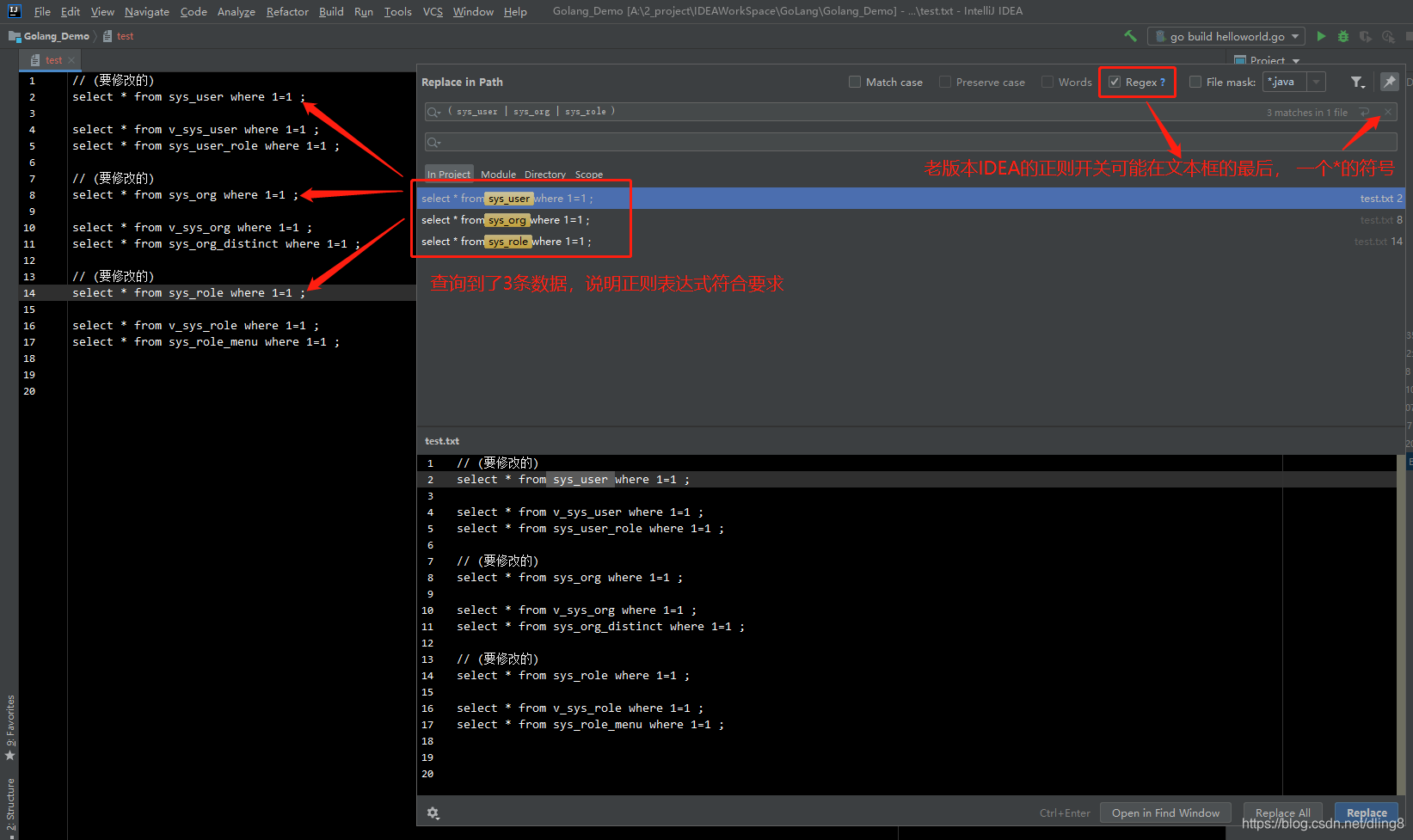The height and width of the screenshot is (840, 1413).
Task: Expand the *.java file mask dropdown
Action: (x=1316, y=82)
